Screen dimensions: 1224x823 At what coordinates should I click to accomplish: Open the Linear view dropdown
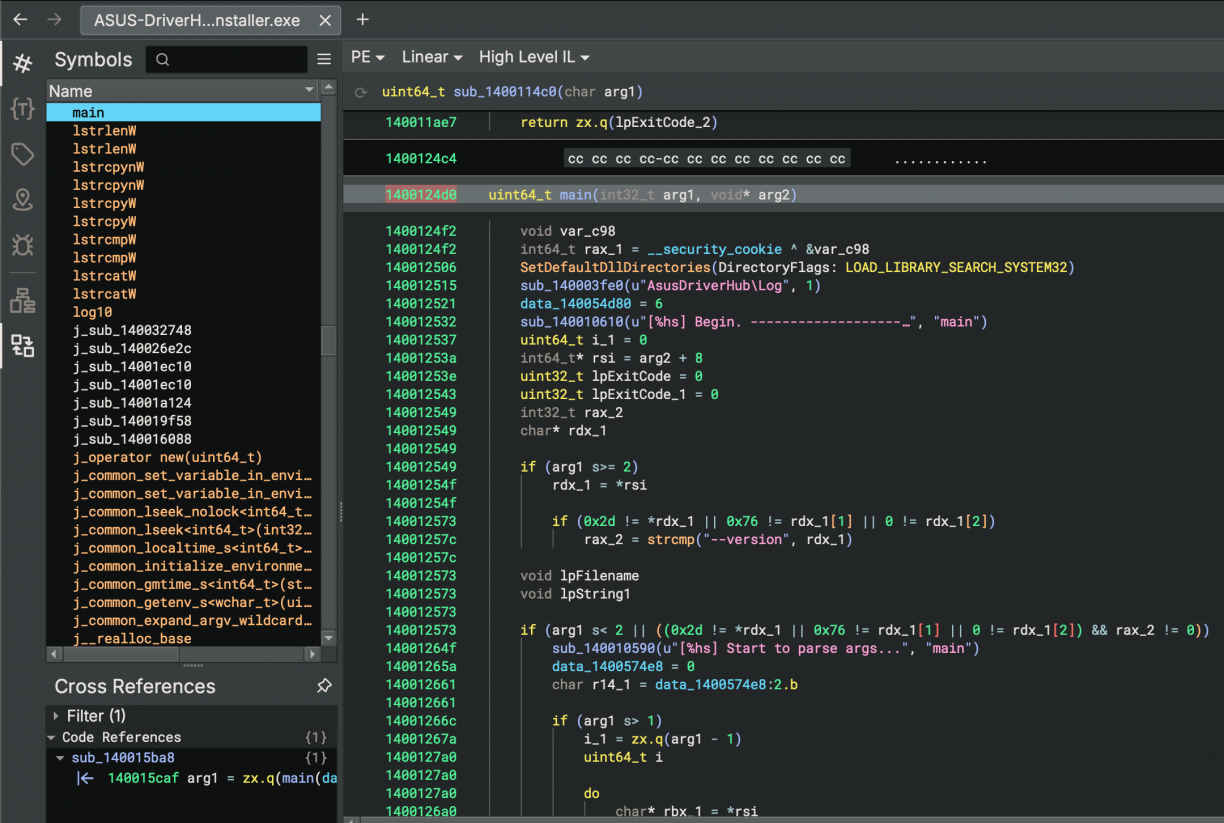[x=432, y=57]
